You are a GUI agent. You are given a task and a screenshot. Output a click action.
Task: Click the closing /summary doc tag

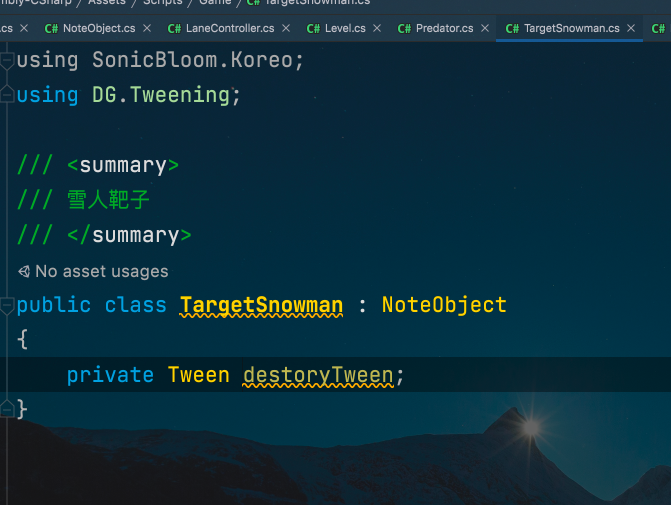pyautogui.click(x=129, y=235)
